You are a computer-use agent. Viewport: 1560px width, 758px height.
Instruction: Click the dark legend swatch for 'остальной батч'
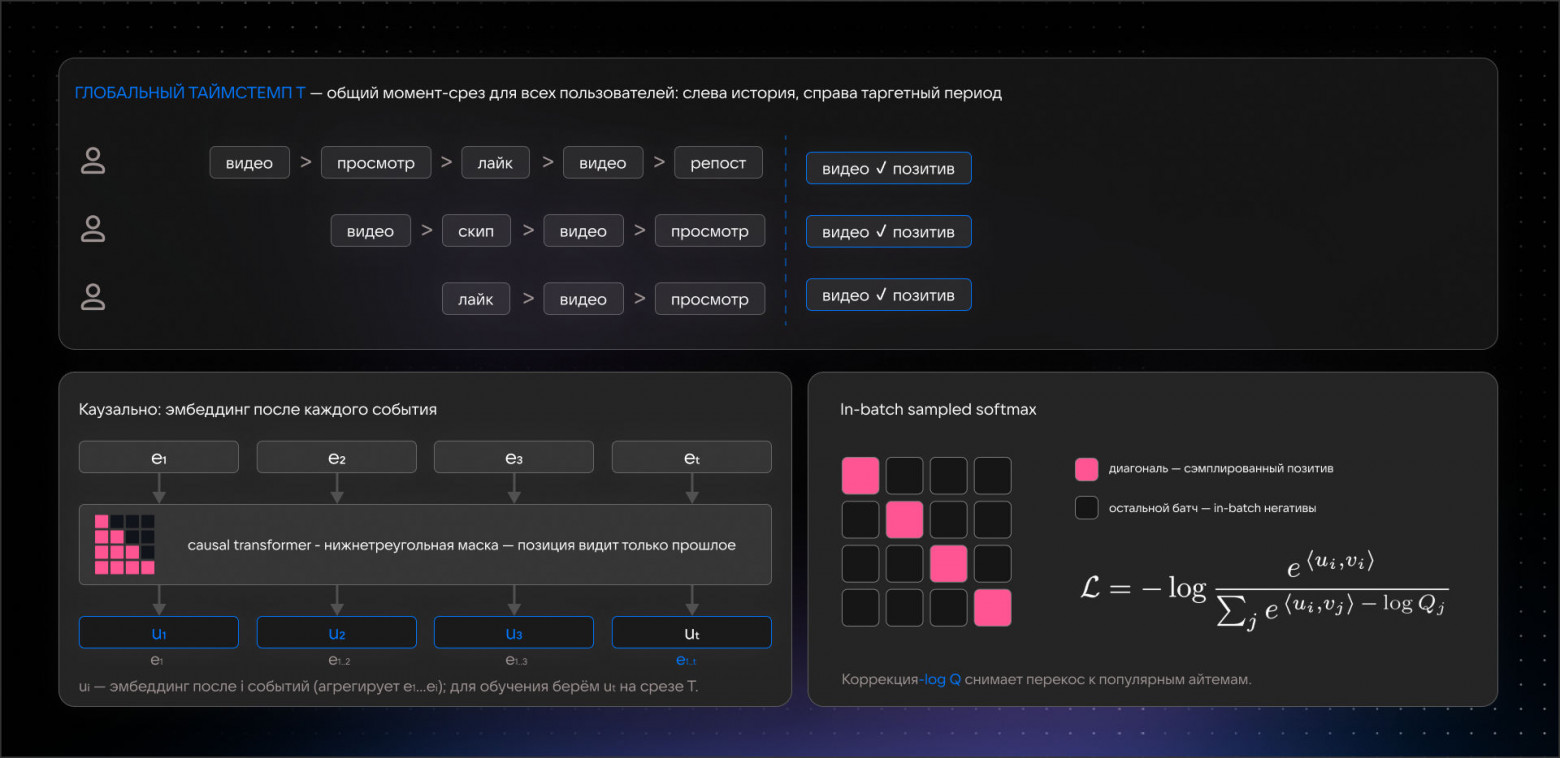tap(1087, 507)
